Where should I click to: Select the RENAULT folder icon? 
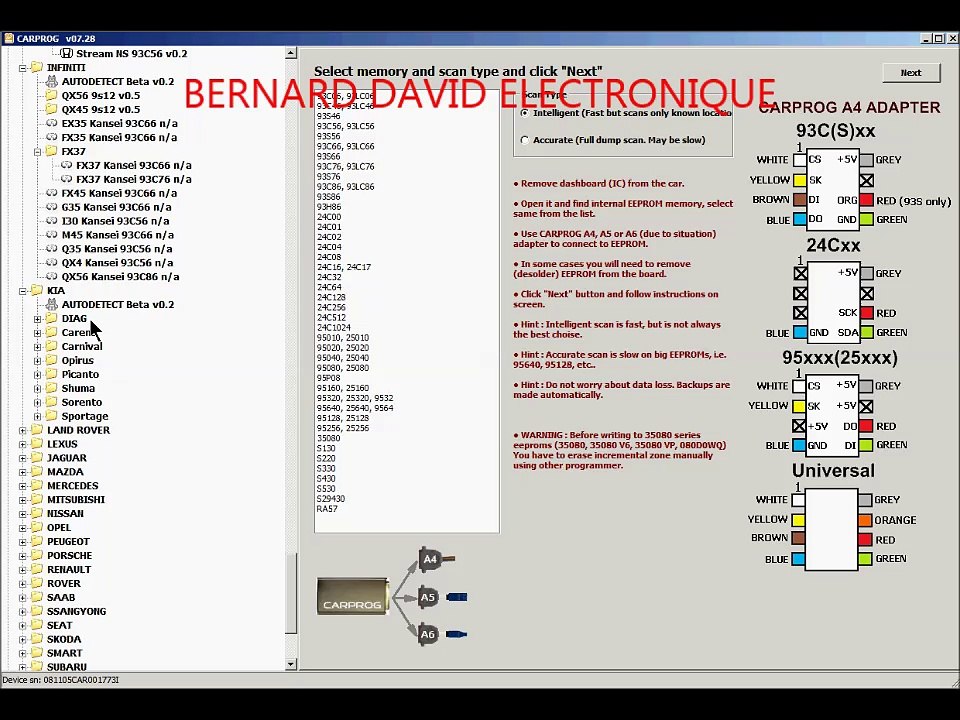37,569
